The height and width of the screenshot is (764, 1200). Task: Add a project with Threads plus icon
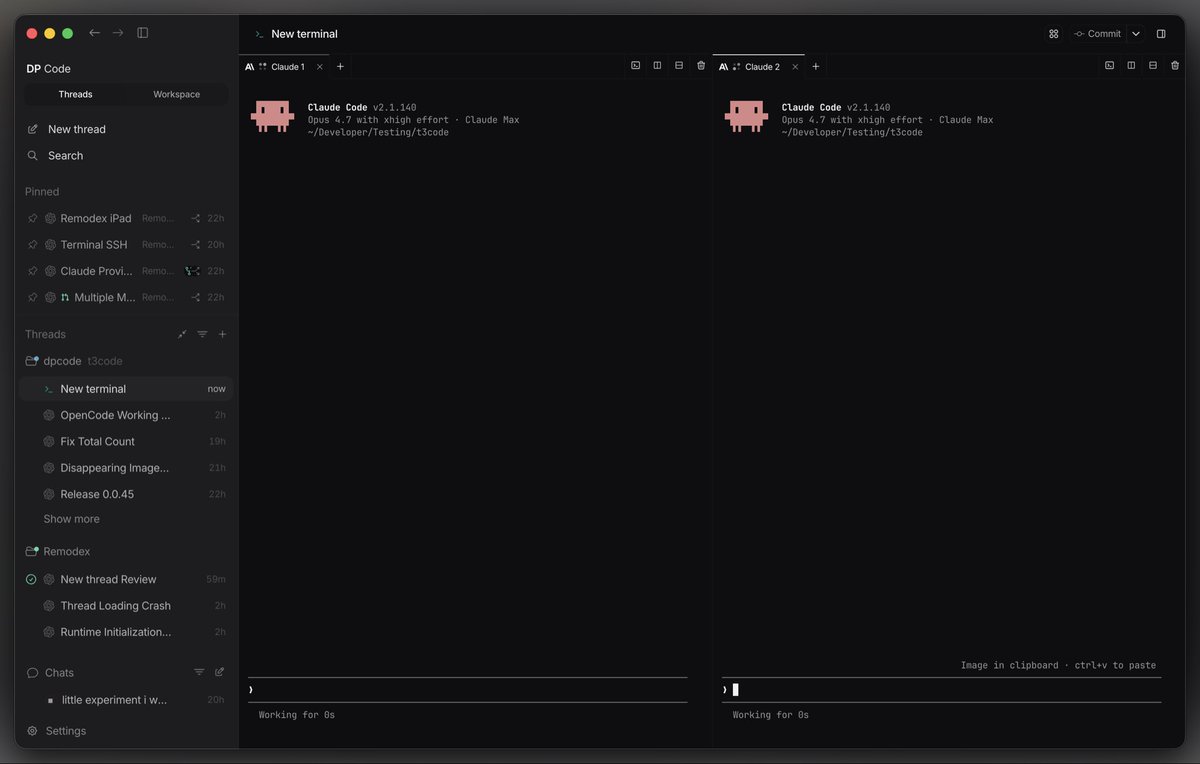point(222,335)
